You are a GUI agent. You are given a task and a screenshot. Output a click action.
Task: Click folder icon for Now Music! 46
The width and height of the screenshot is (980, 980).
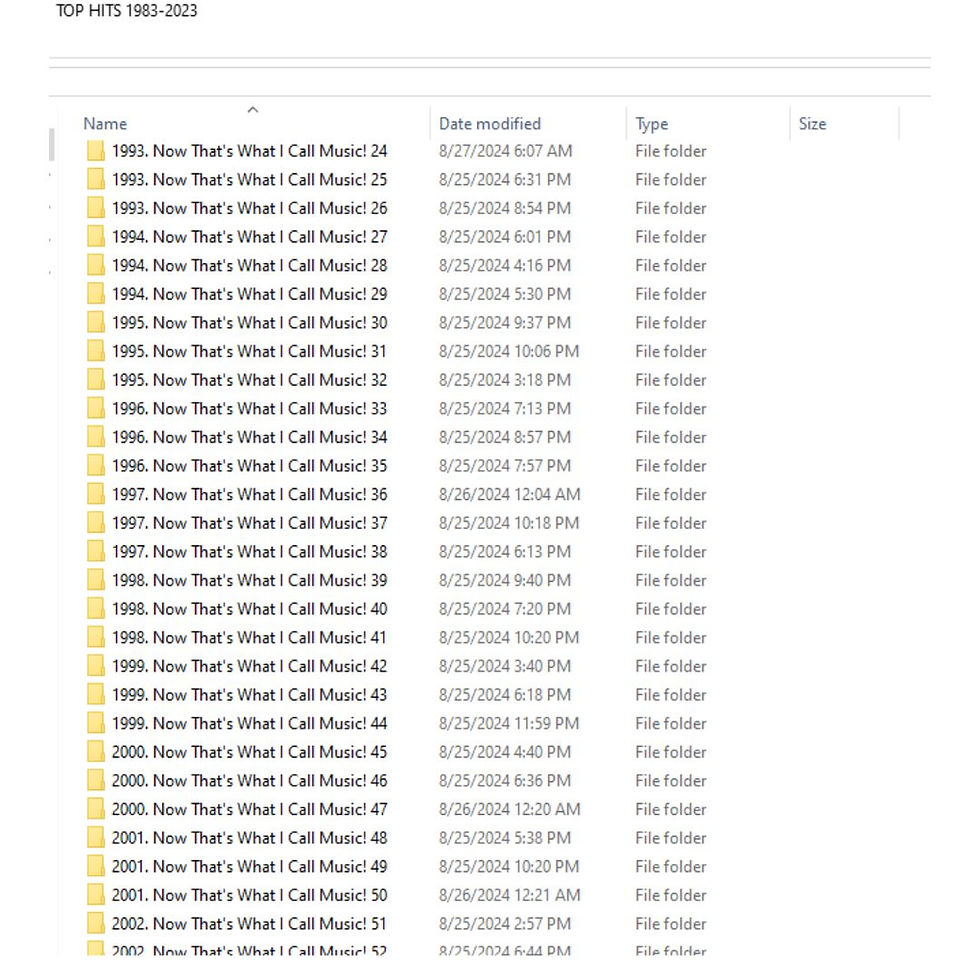point(96,781)
